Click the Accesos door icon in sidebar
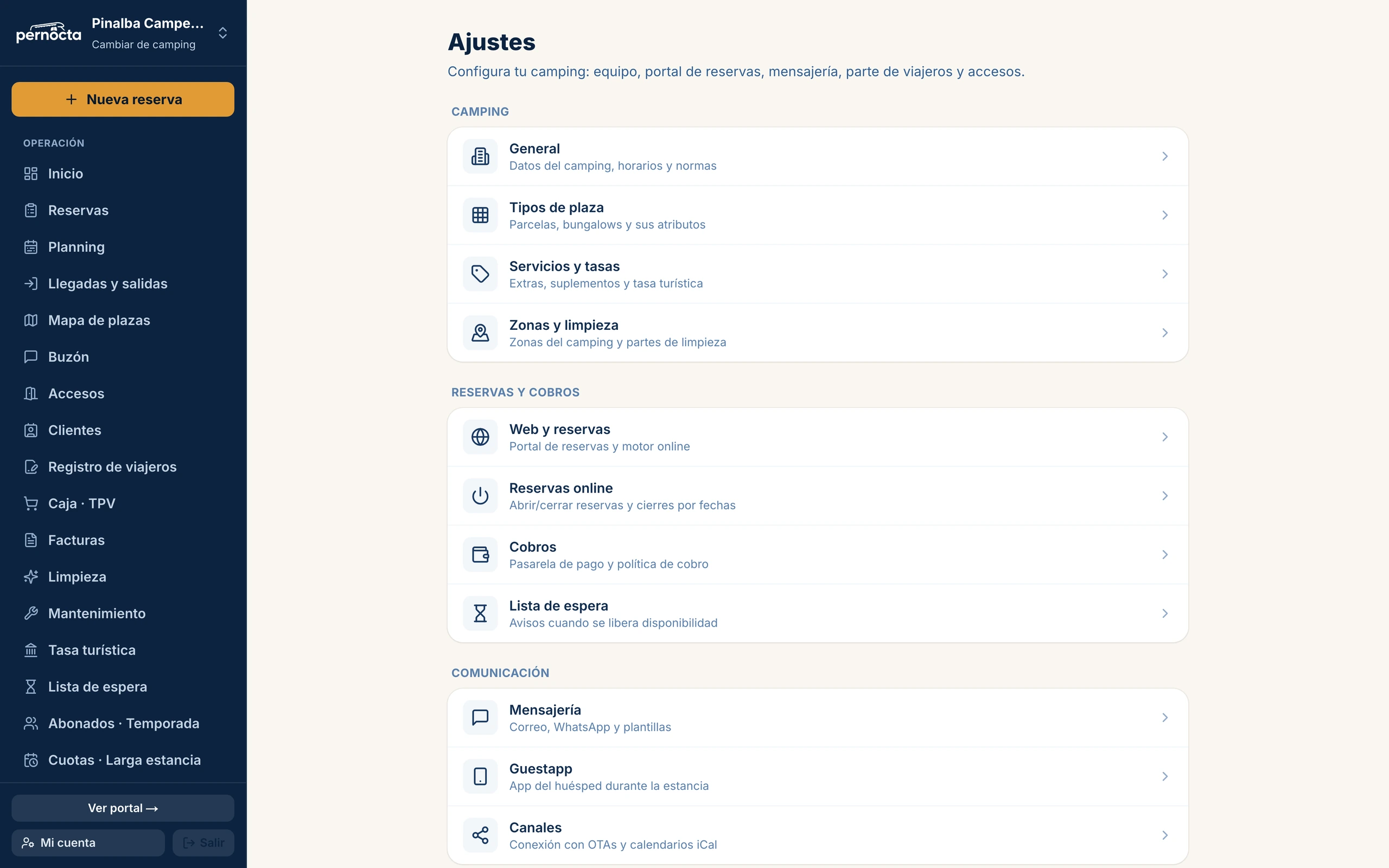Screen dimensions: 1389x868 pos(31,394)
